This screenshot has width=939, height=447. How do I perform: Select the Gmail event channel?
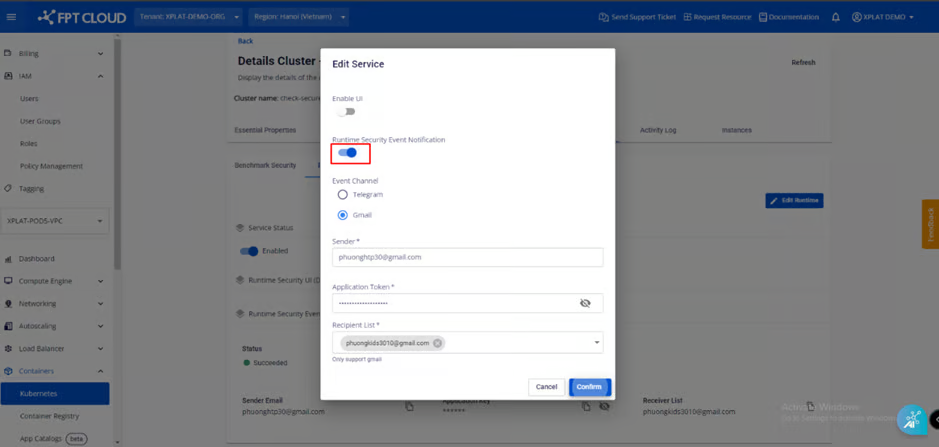point(343,215)
